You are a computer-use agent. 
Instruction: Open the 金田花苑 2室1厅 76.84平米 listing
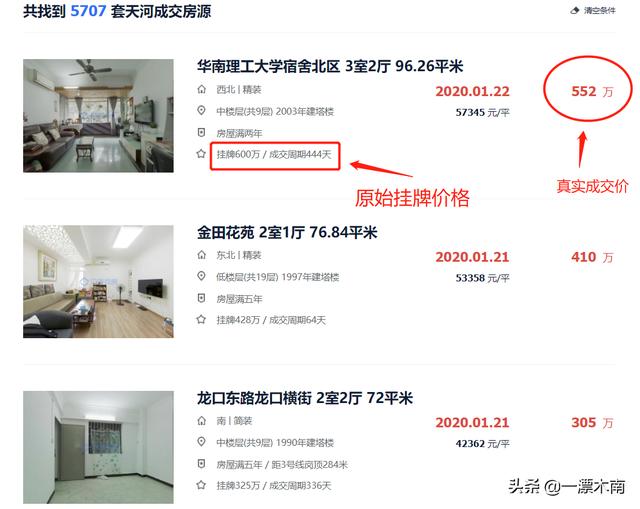[x=287, y=232]
